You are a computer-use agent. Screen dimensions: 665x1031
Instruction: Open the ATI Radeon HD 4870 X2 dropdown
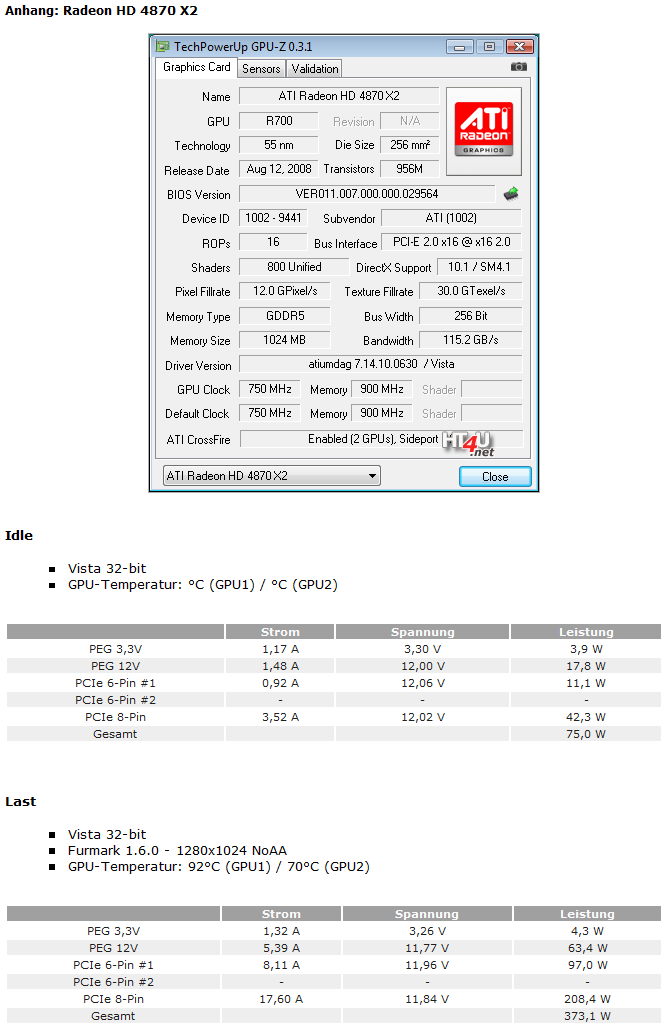tap(271, 476)
